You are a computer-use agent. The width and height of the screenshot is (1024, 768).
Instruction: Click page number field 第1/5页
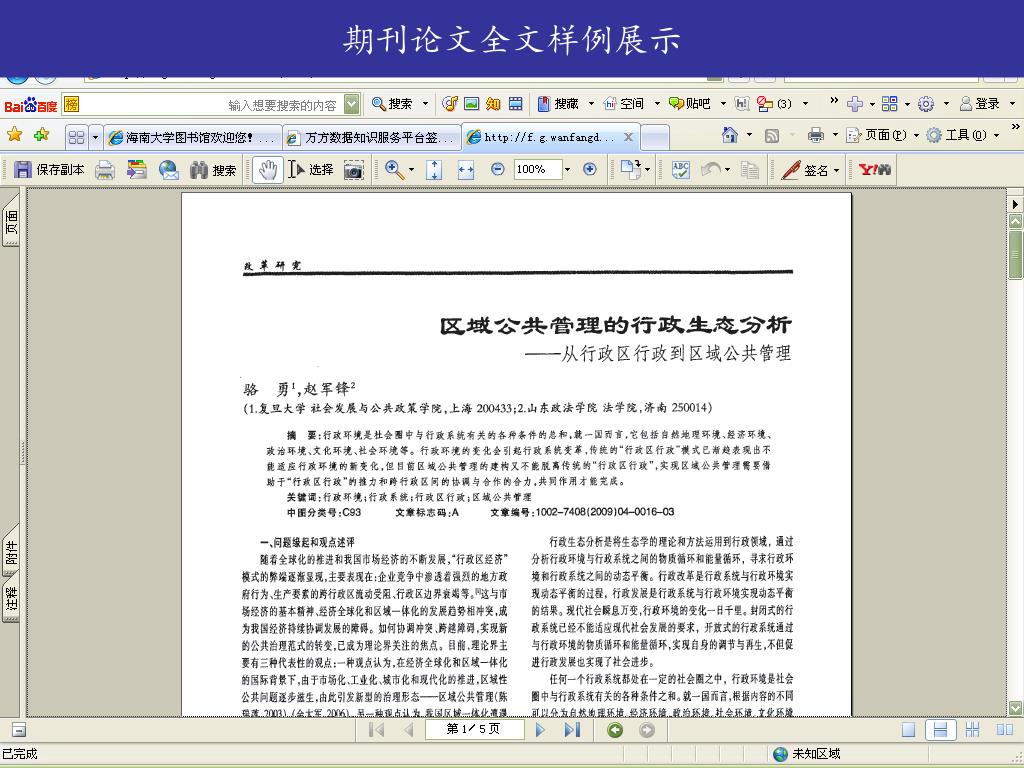(474, 729)
